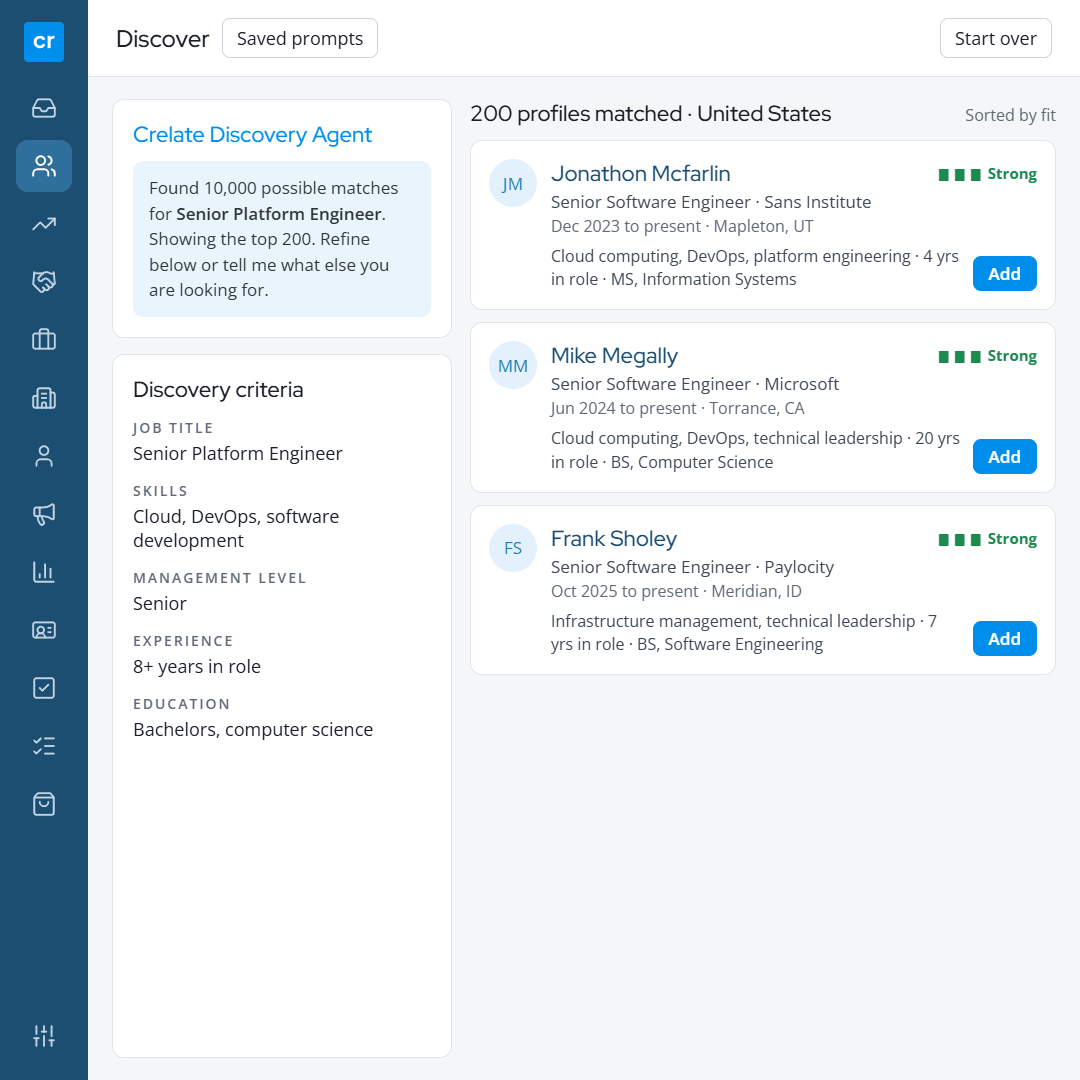Screen dimensions: 1080x1080
Task: Click the 'Sorted by fit' label
Action: (x=1010, y=115)
